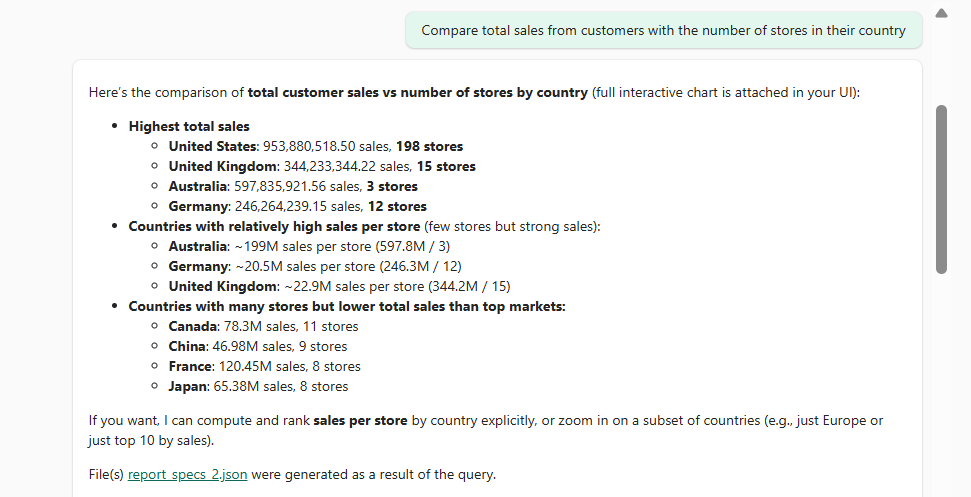Viewport: 971px width, 497px height.
Task: Click the user message about comparing total sales
Action: coord(663,30)
